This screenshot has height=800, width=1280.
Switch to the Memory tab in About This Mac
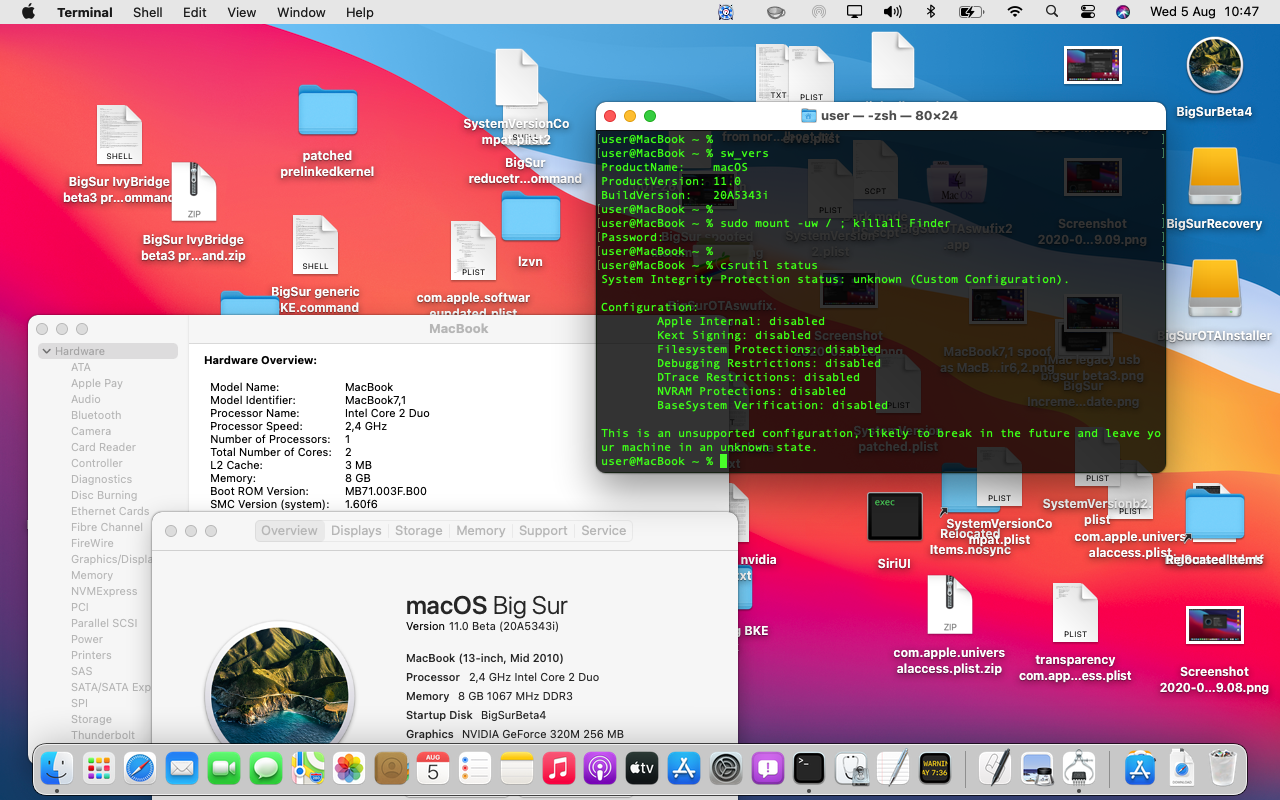click(x=481, y=531)
